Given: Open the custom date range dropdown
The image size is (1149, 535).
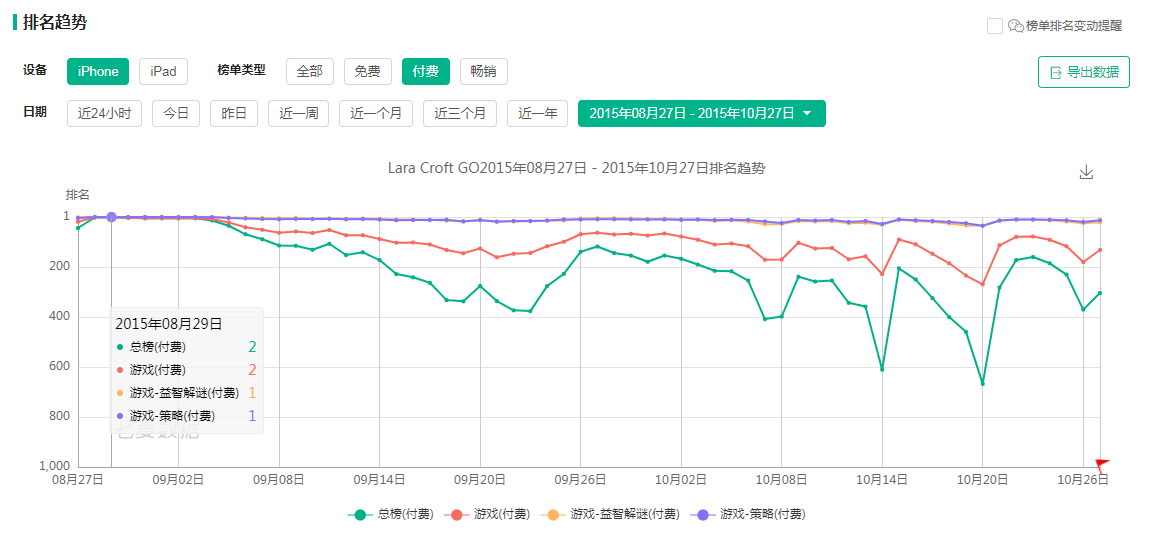Looking at the screenshot, I should click(701, 114).
